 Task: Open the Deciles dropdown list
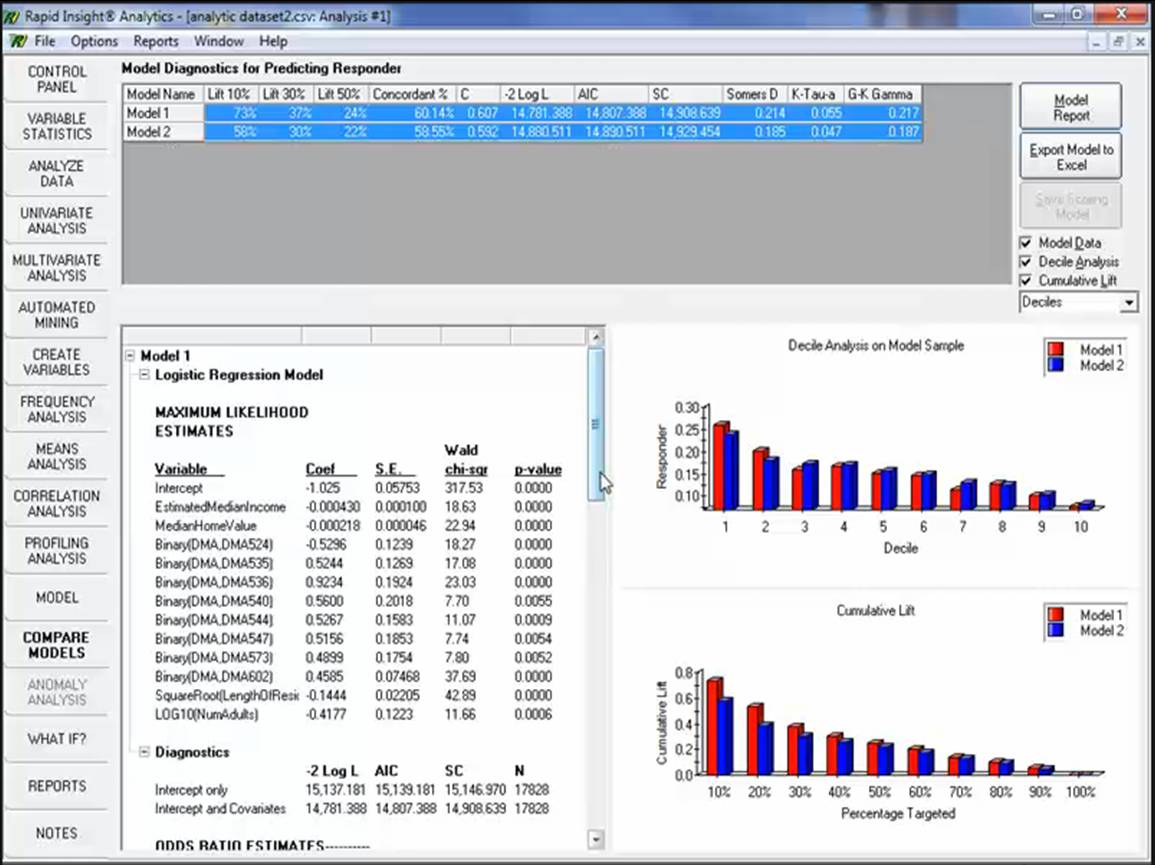1130,302
